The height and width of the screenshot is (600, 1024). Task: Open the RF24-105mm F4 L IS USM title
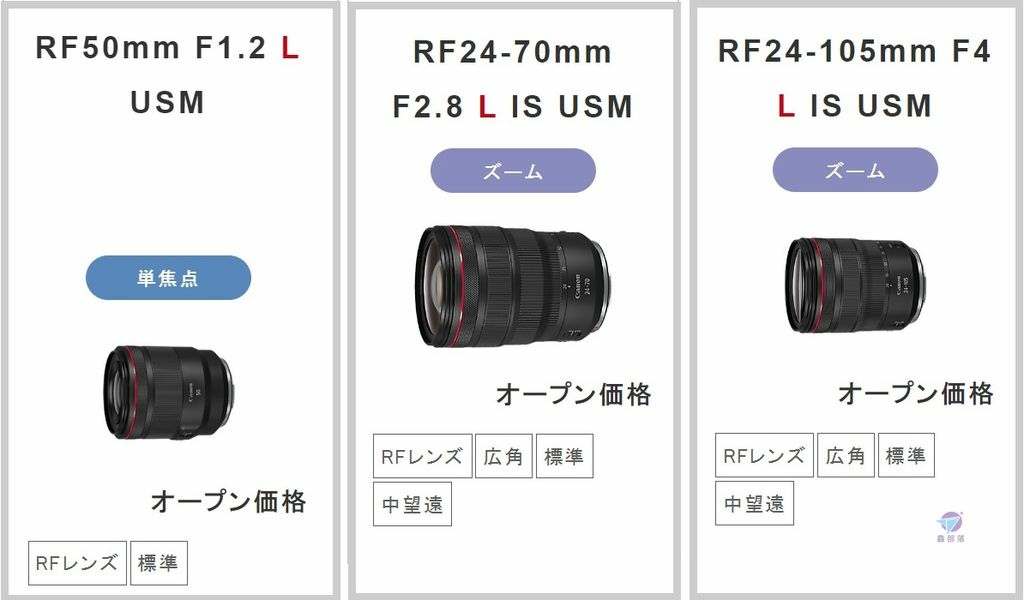tap(855, 78)
